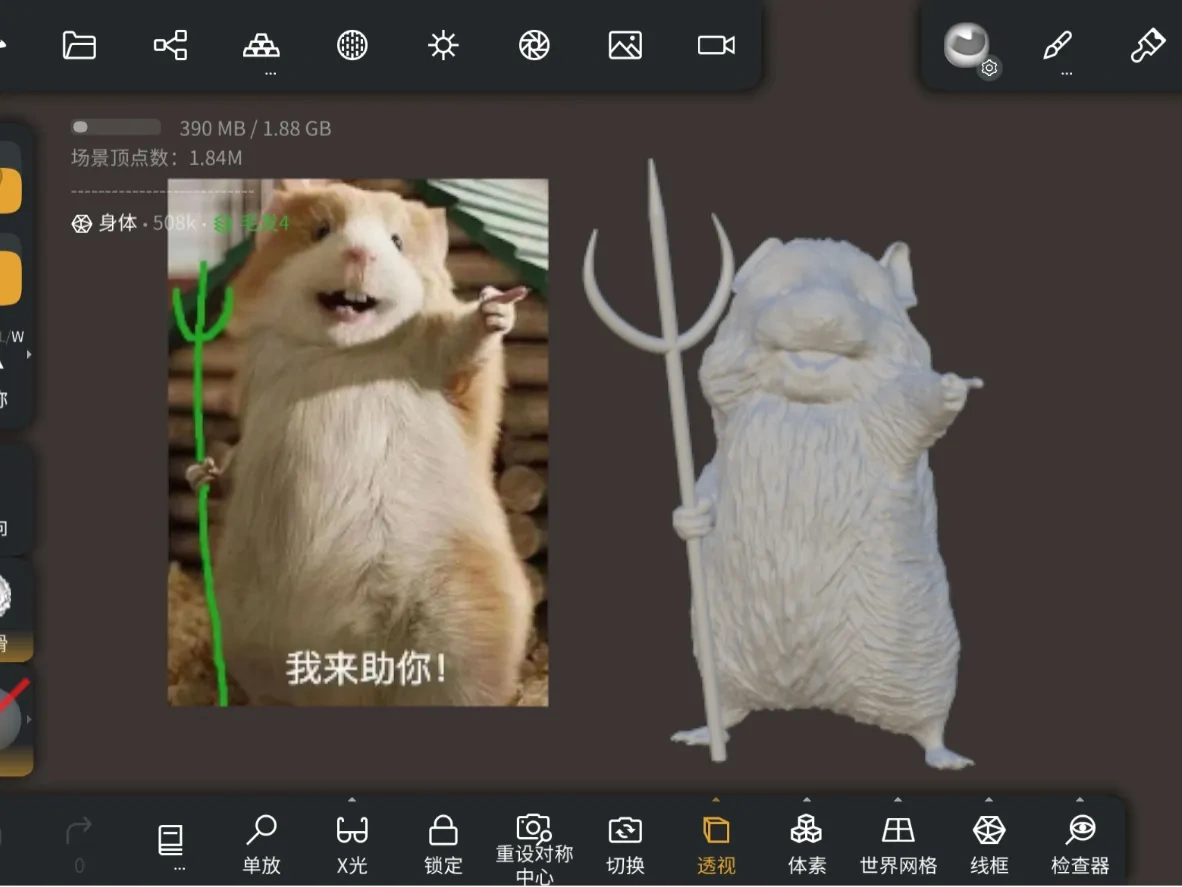Open the 检查器 inspector

coord(1080,844)
